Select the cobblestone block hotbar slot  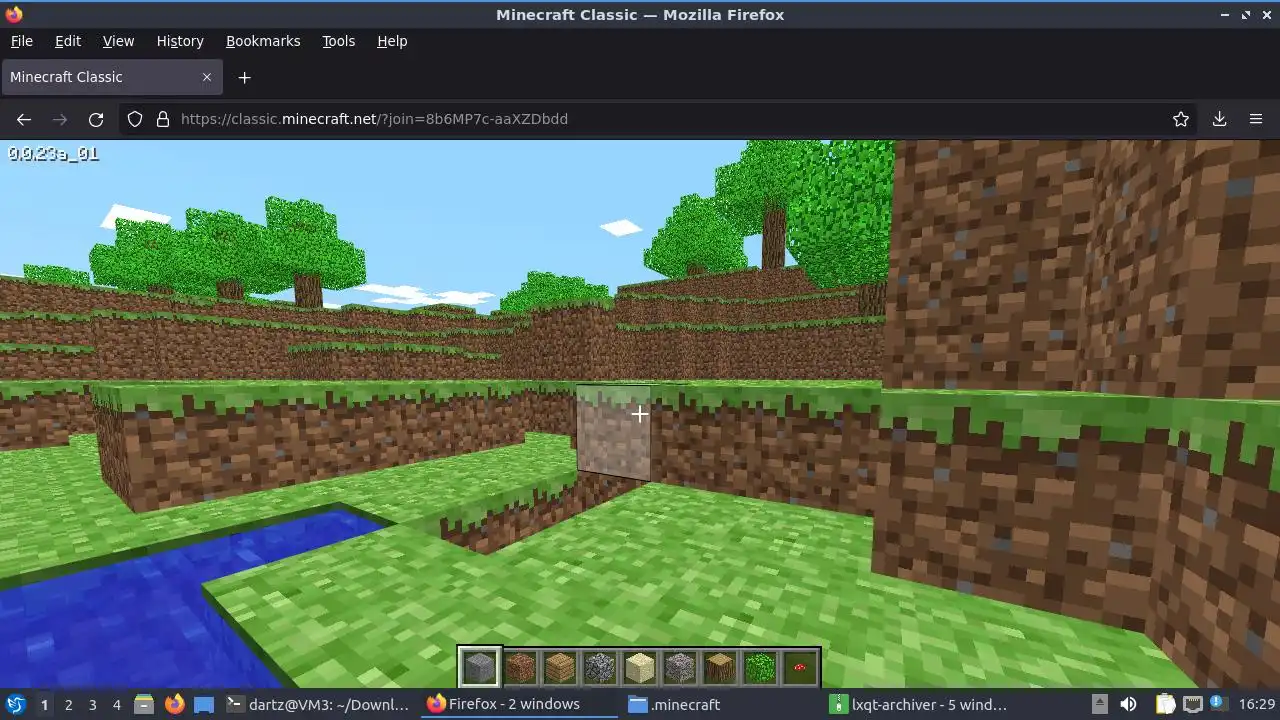tap(600, 667)
